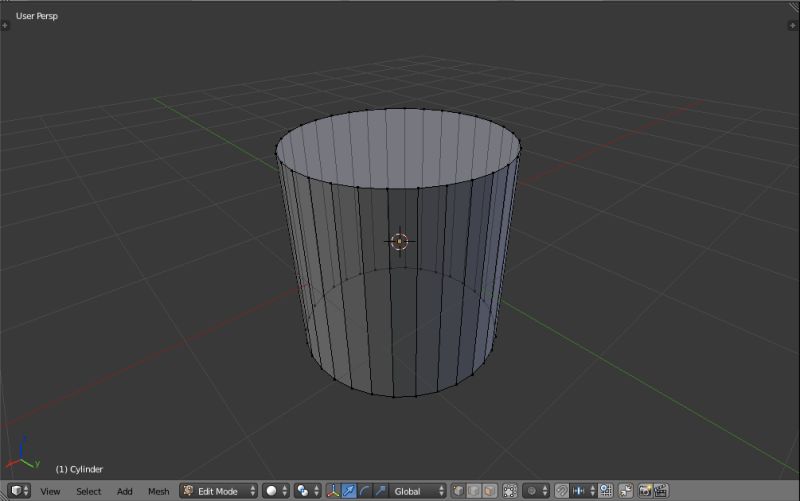This screenshot has height=501, width=800.
Task: Select the translate manipulator arrow
Action: [x=349, y=491]
